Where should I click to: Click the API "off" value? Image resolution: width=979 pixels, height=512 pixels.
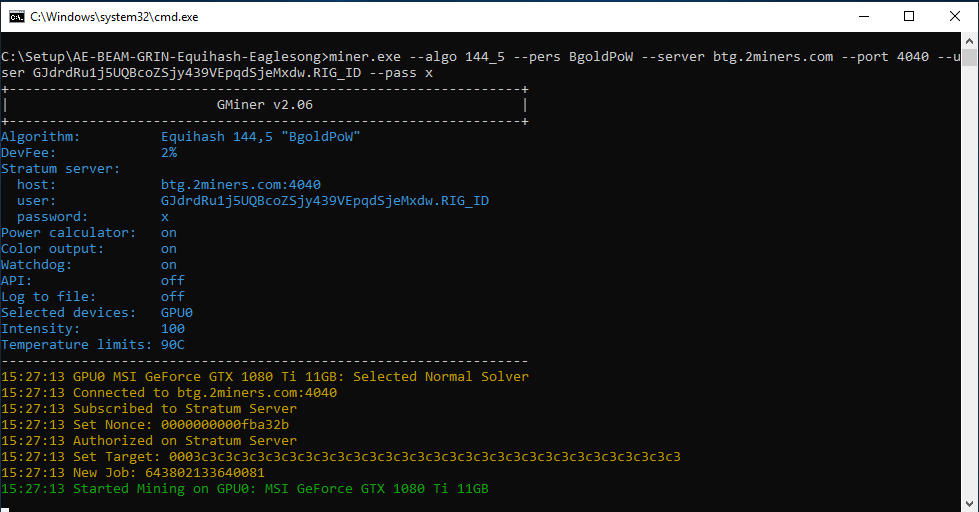(173, 281)
